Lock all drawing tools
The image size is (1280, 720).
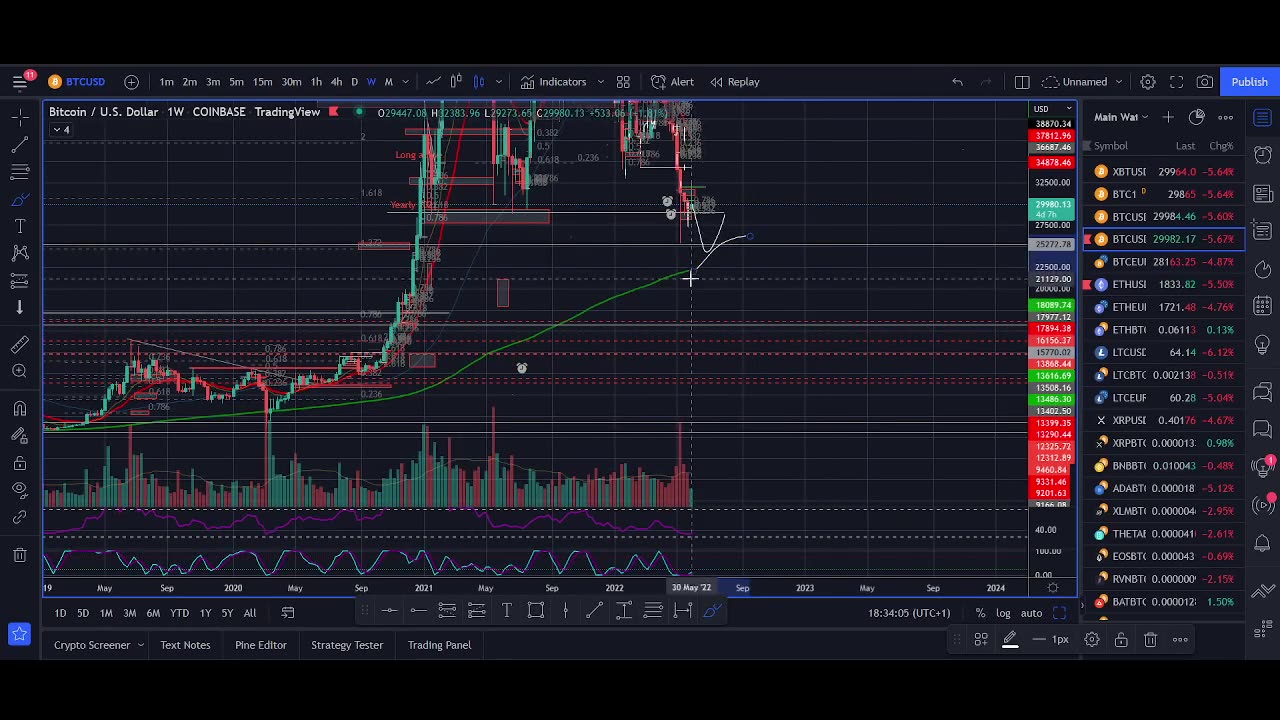tap(20, 463)
